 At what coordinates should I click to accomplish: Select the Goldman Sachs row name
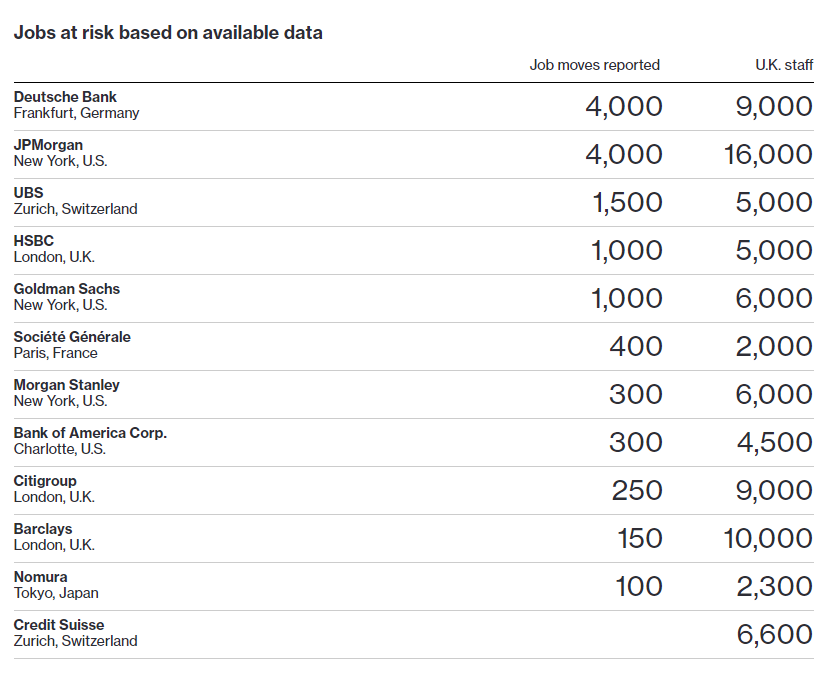pyautogui.click(x=67, y=289)
